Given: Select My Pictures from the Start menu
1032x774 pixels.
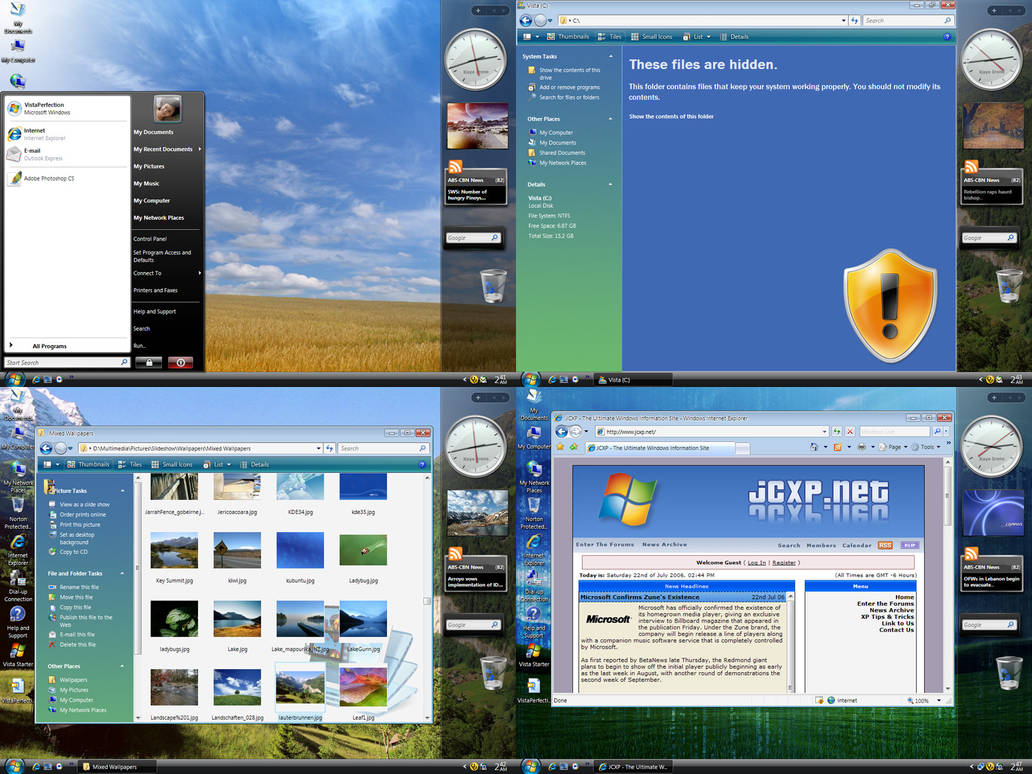Looking at the screenshot, I should click(148, 166).
